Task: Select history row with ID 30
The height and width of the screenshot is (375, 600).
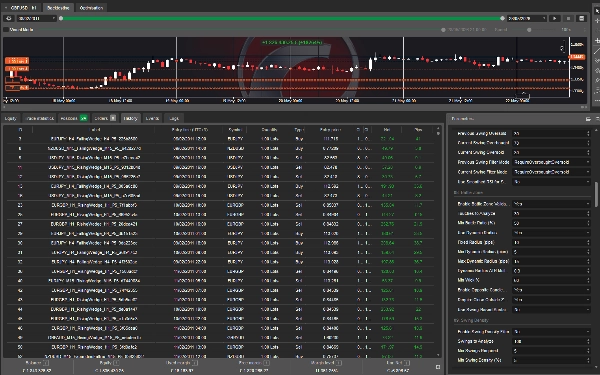Action: 220,243
